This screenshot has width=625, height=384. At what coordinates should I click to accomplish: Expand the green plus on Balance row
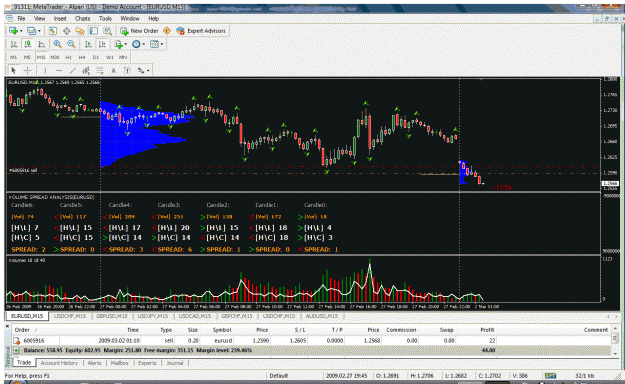tap(16, 351)
